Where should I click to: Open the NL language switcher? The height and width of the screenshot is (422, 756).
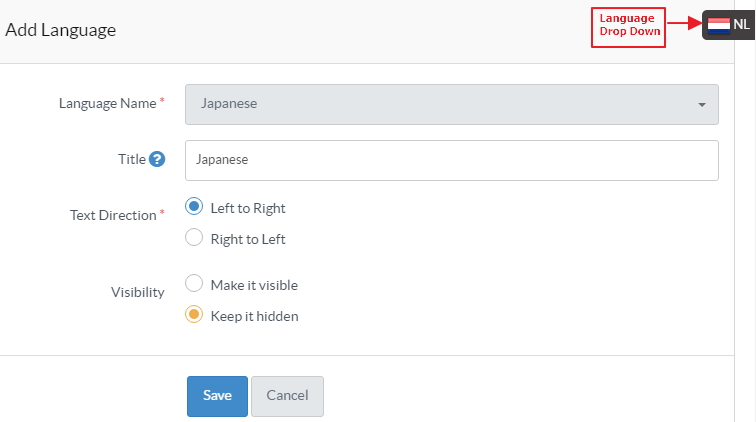coord(729,25)
